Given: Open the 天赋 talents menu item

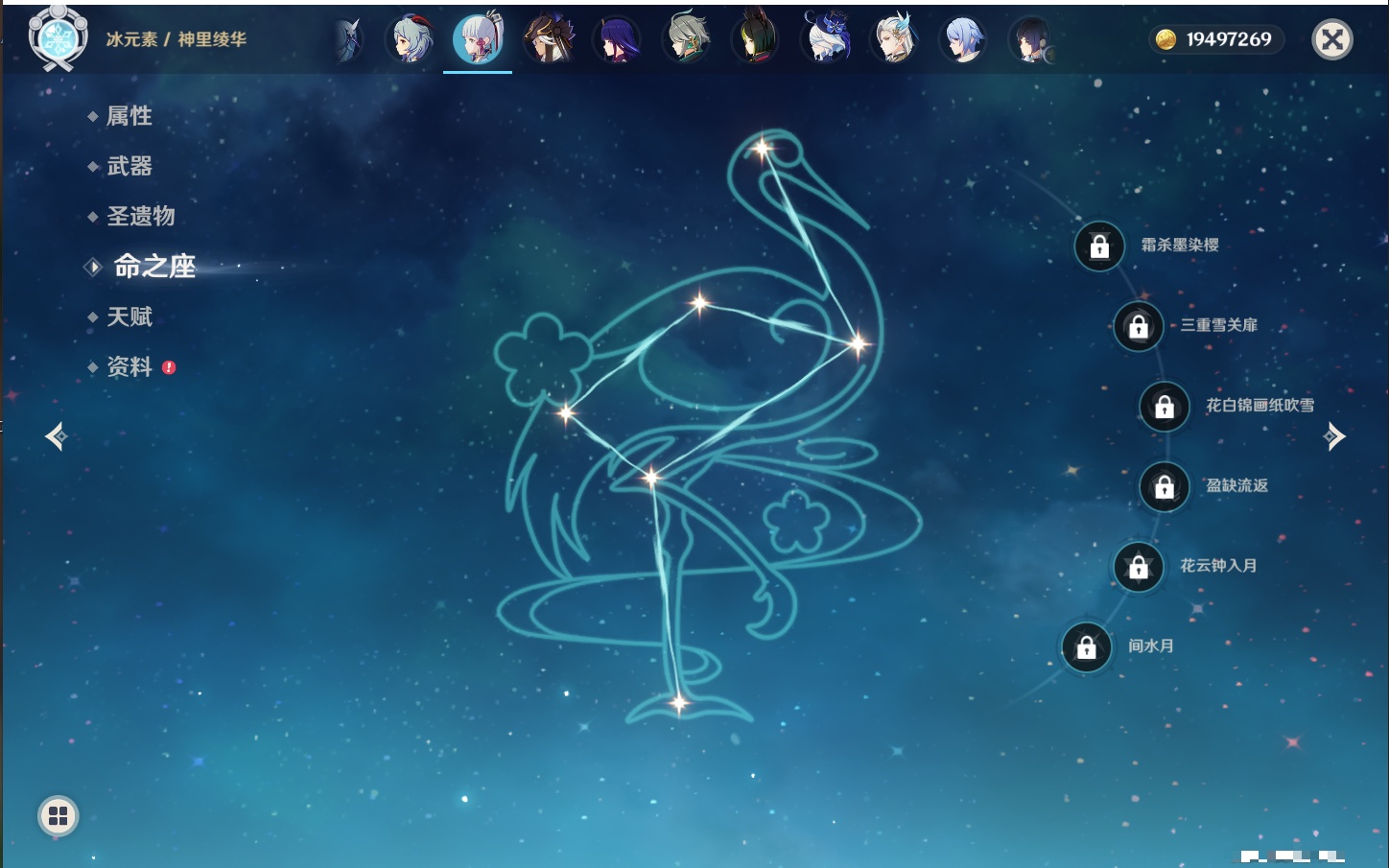Looking at the screenshot, I should 129,317.
